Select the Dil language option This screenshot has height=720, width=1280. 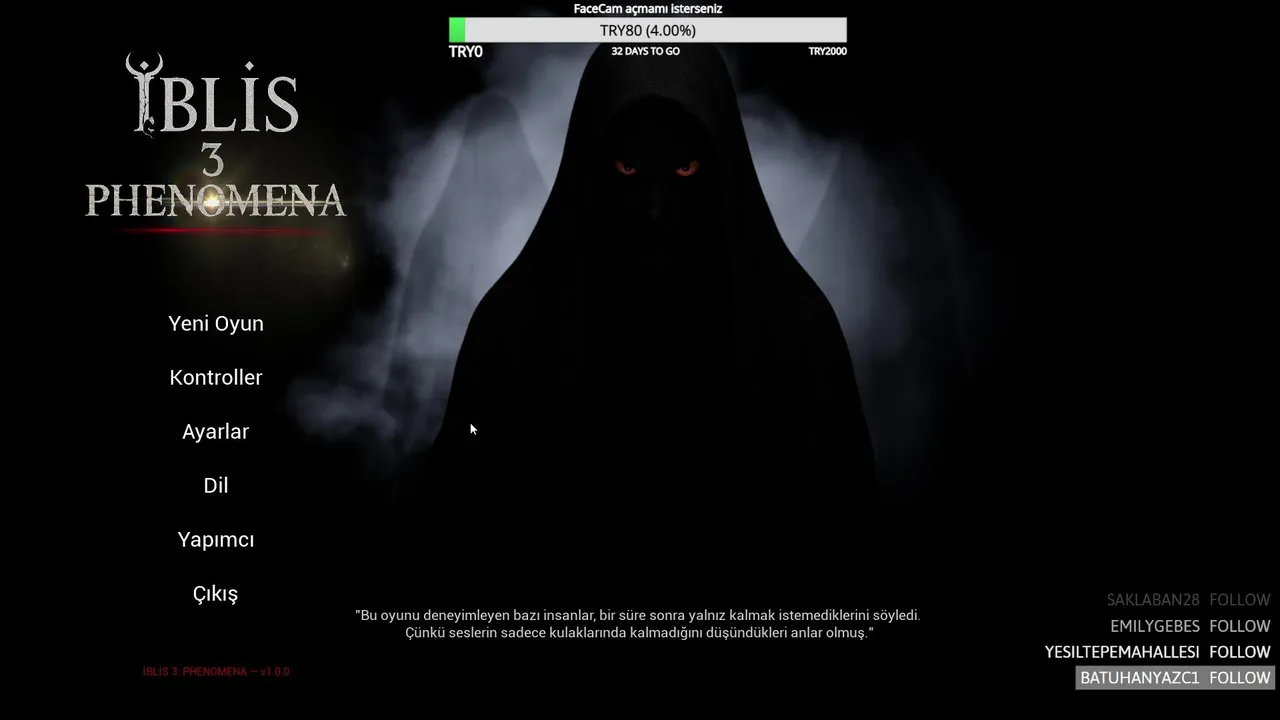pos(216,486)
